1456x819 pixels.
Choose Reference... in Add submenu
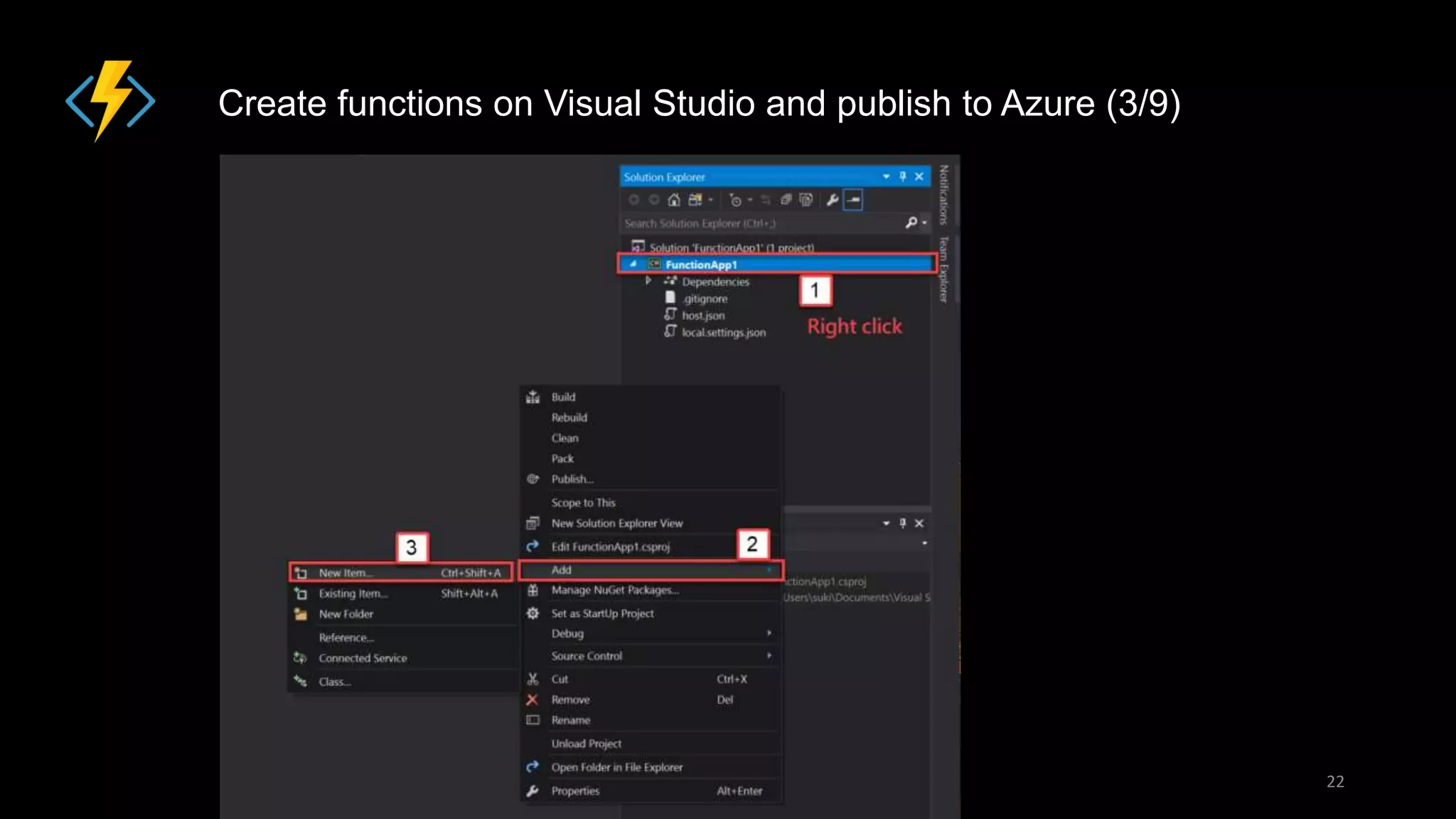(x=402, y=638)
